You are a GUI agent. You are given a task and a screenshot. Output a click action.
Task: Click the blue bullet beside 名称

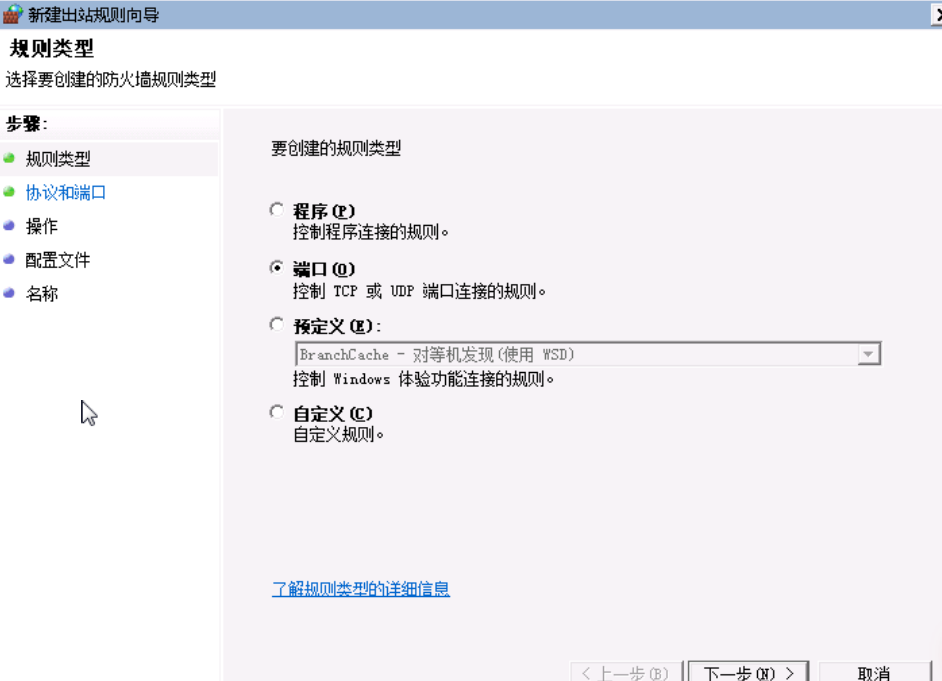9,293
